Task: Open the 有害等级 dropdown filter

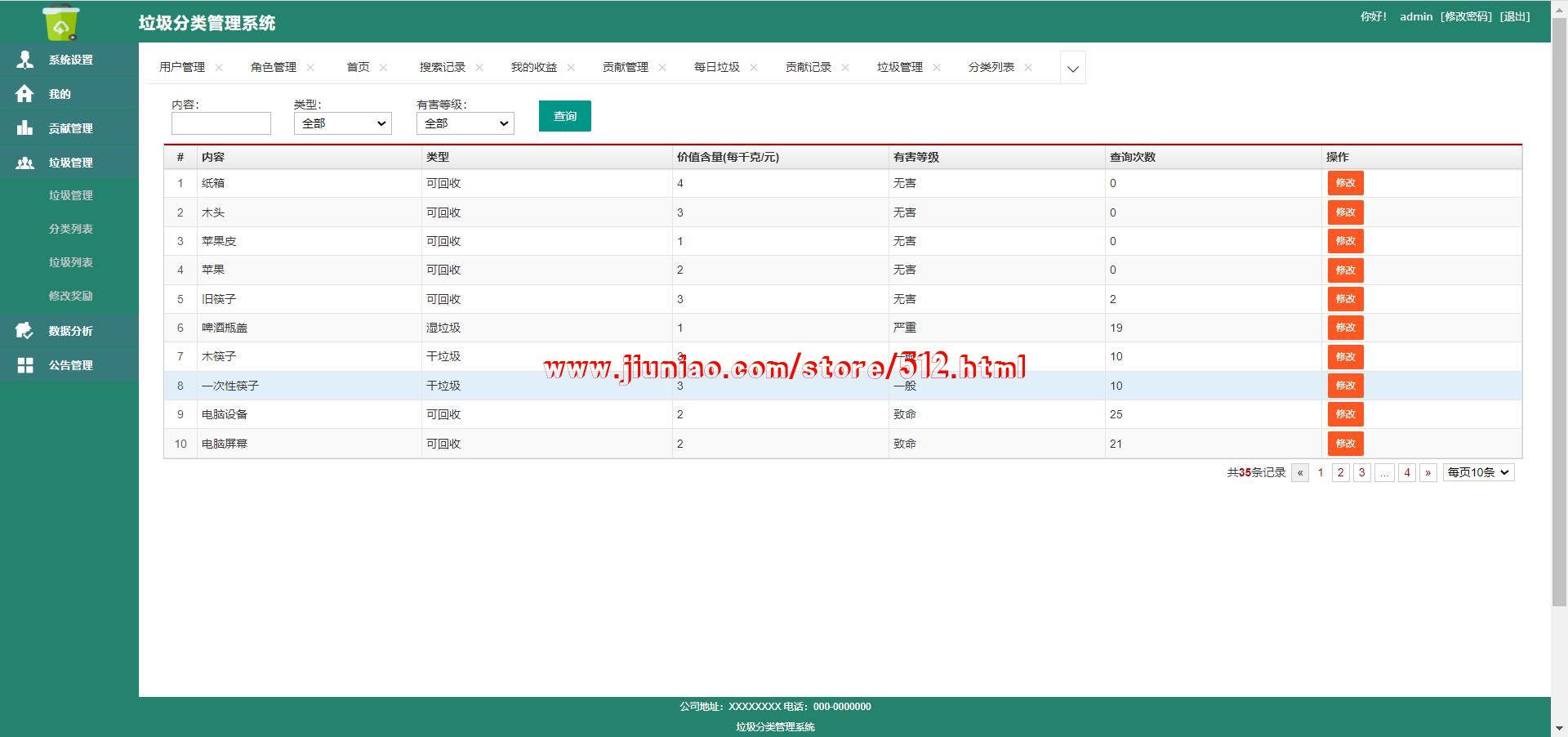Action: (x=465, y=123)
